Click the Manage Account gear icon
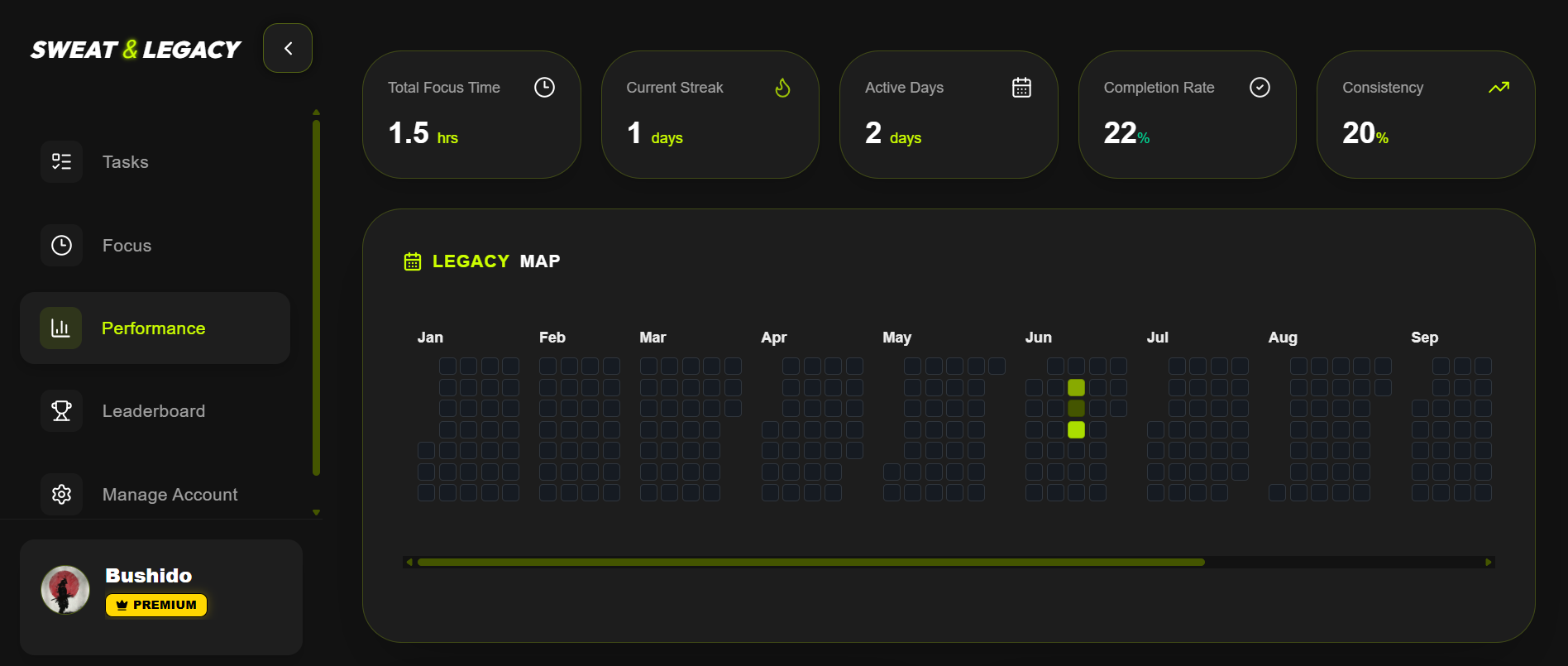Viewport: 1568px width, 666px height. click(61, 494)
